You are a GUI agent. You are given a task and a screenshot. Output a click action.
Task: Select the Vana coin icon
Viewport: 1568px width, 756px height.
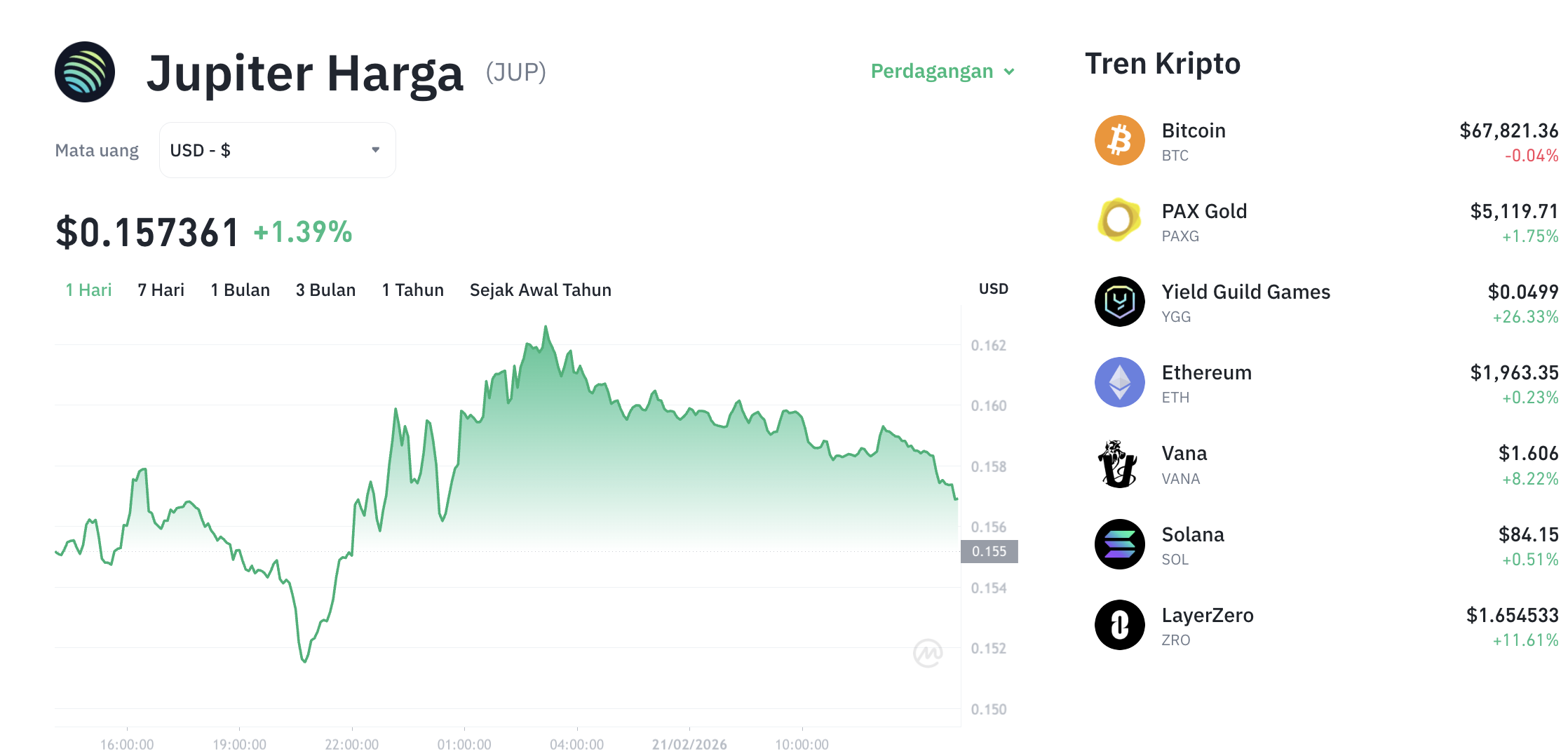pyautogui.click(x=1119, y=463)
